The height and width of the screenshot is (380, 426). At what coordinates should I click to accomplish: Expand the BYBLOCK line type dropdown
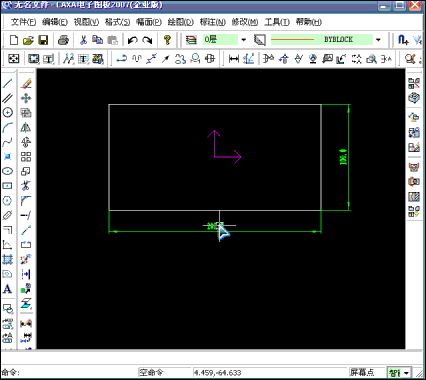pos(378,40)
